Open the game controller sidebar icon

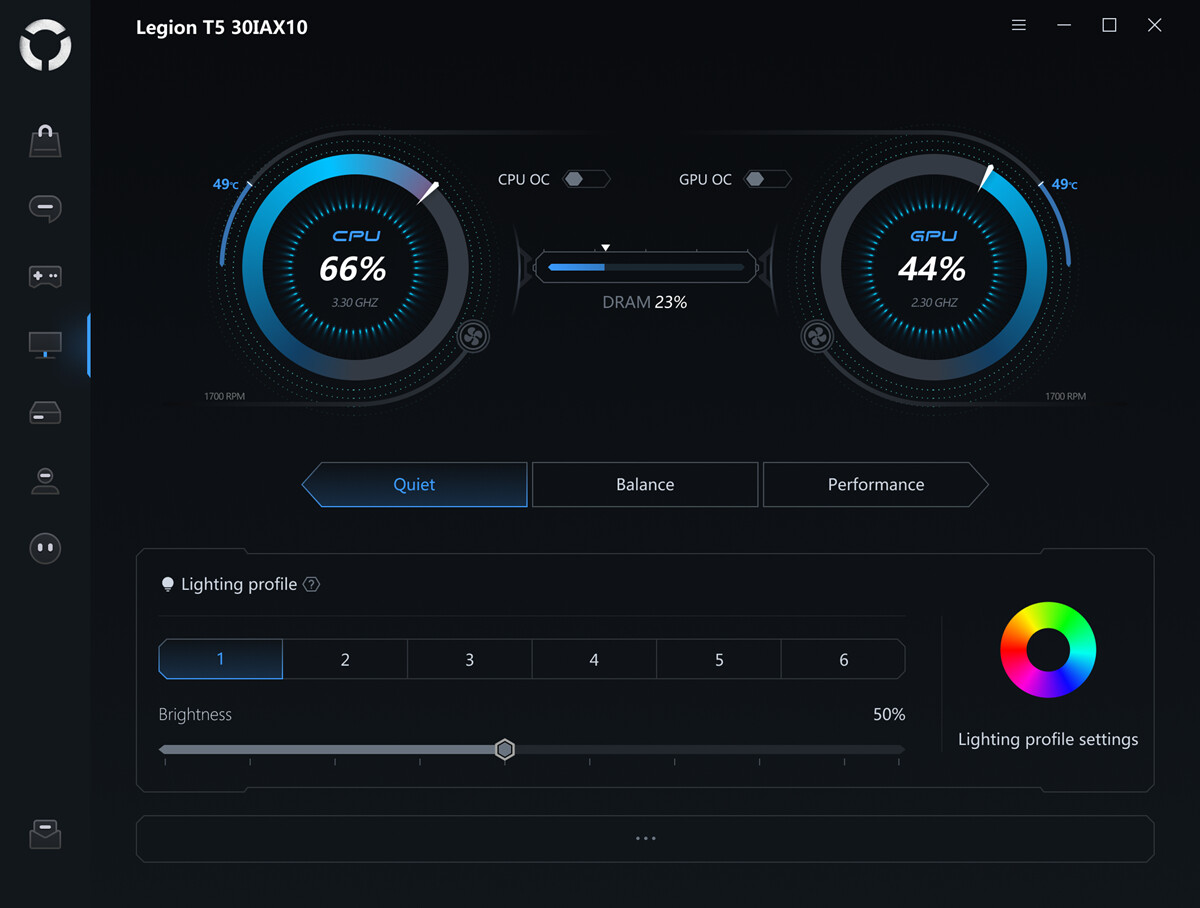[45, 276]
